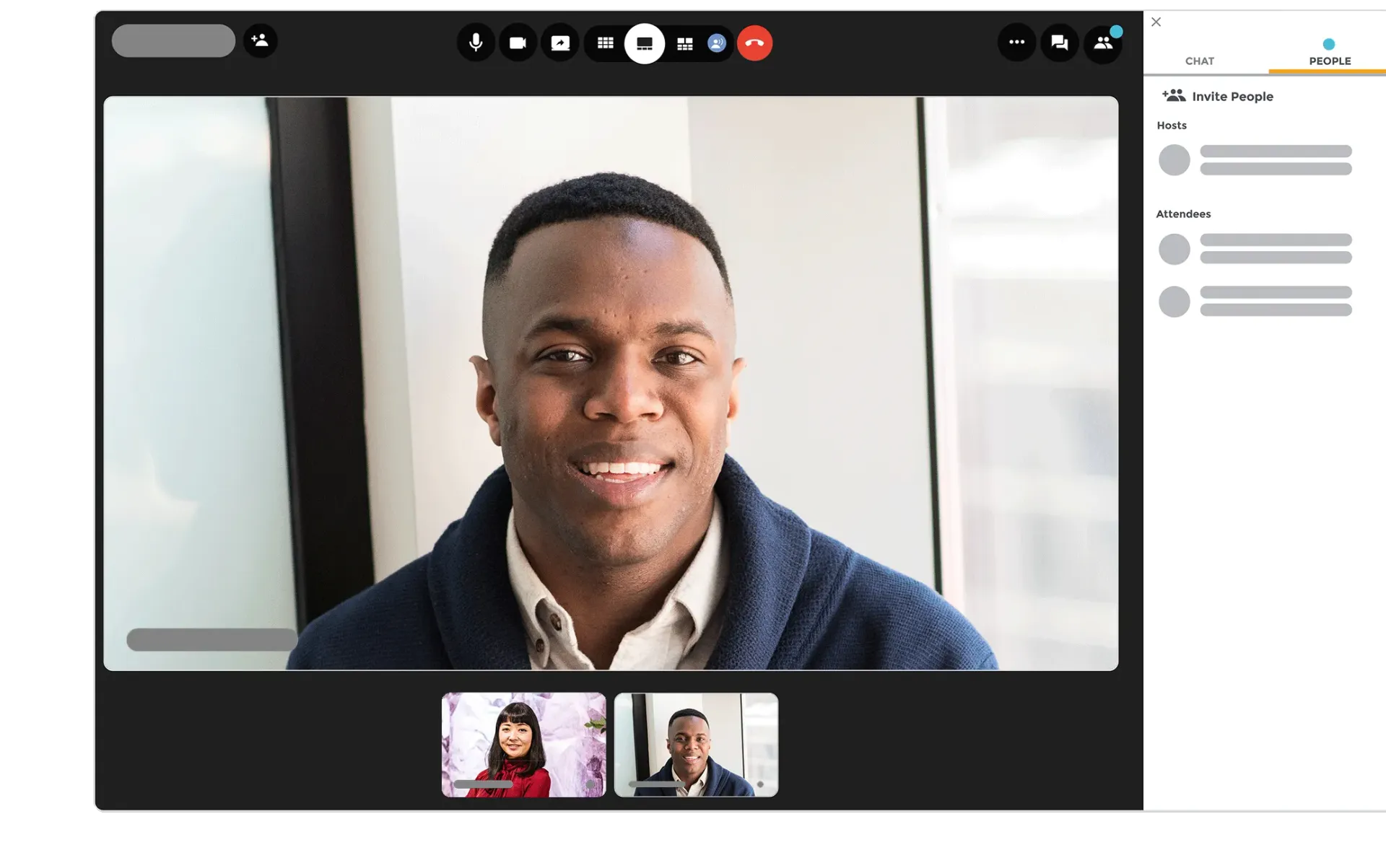Image resolution: width=1386 pixels, height=868 pixels.
Task: Mute the microphone
Action: point(476,43)
